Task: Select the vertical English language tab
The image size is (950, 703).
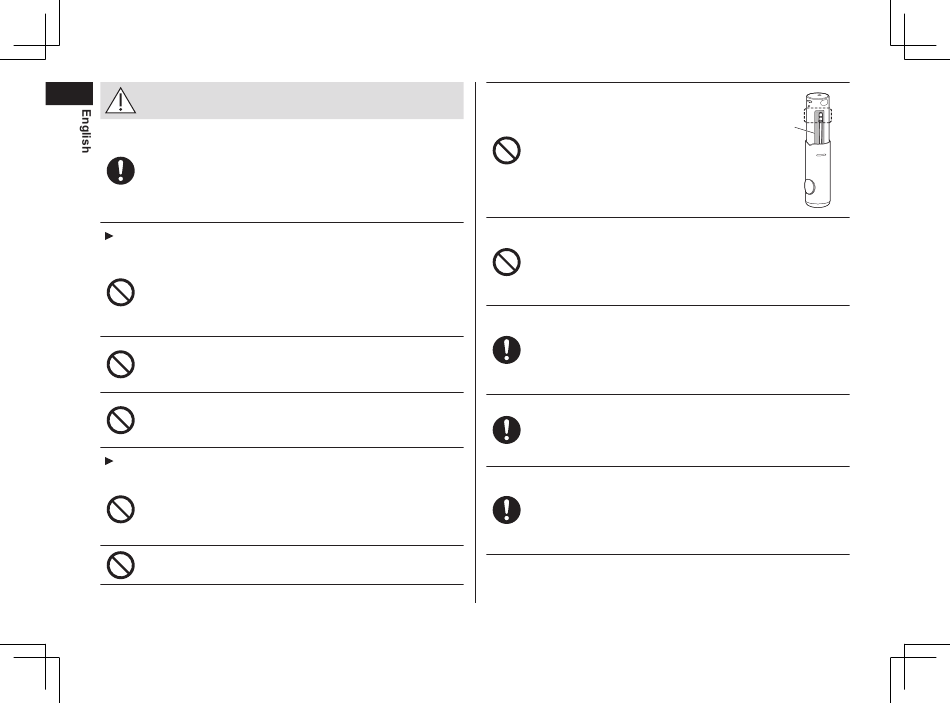Action: (86, 130)
